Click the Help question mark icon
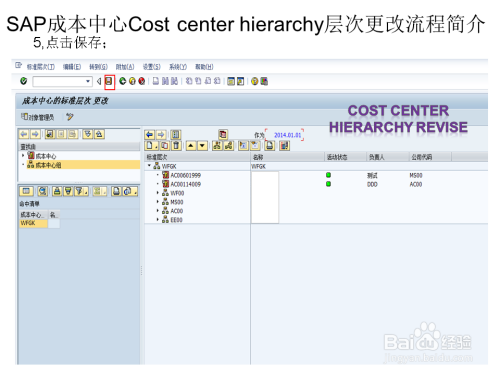 click(255, 81)
